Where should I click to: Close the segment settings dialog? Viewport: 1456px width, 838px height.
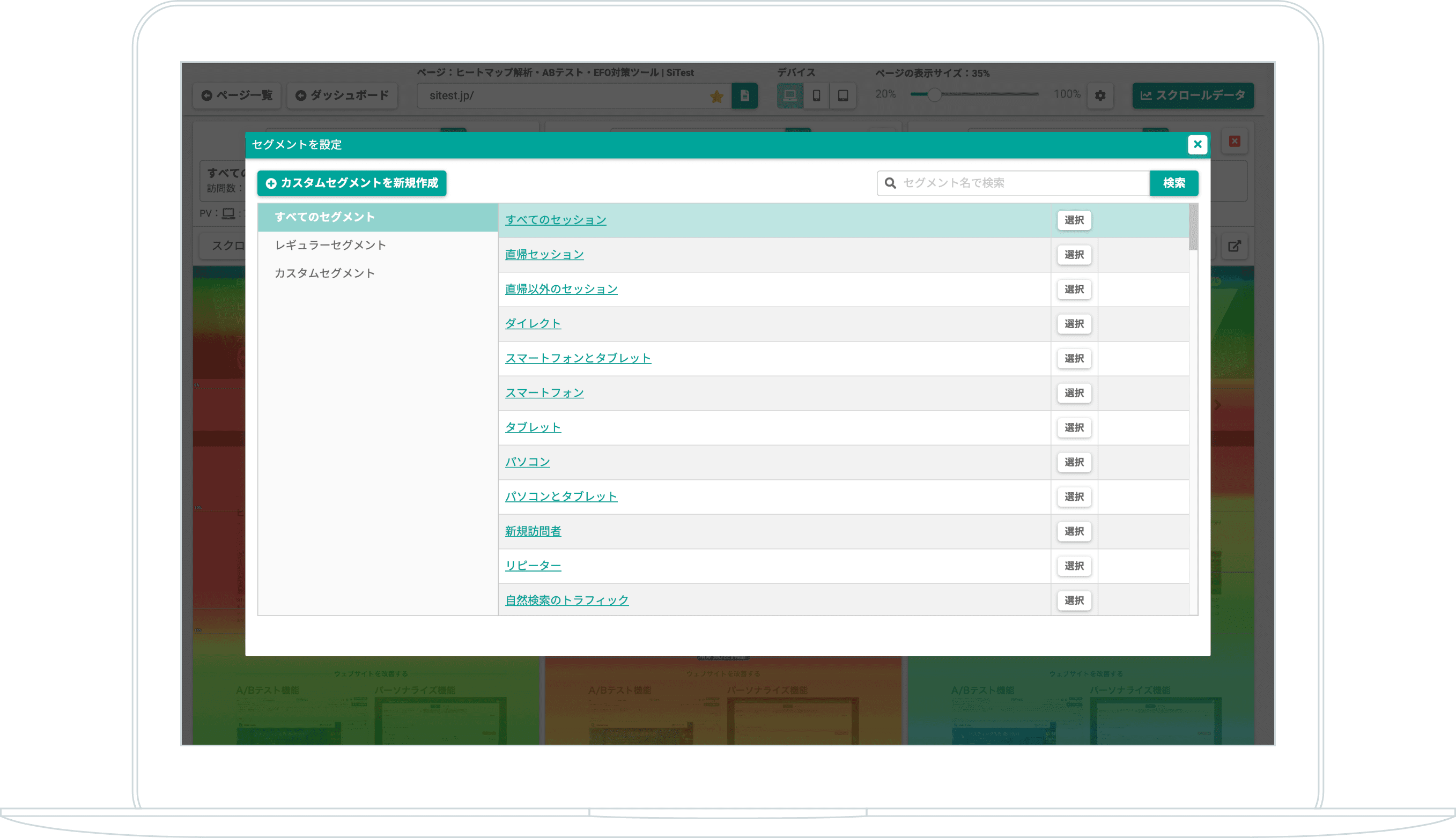pos(1197,144)
